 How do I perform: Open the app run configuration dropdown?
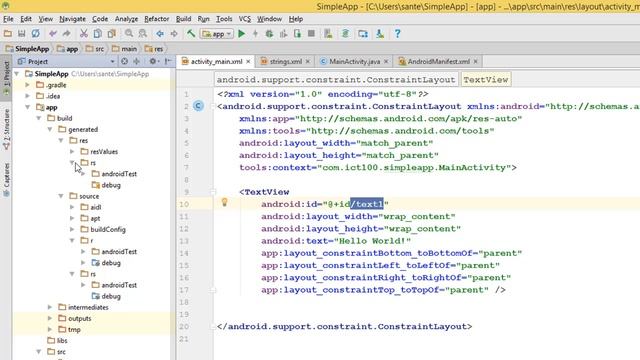click(x=217, y=34)
